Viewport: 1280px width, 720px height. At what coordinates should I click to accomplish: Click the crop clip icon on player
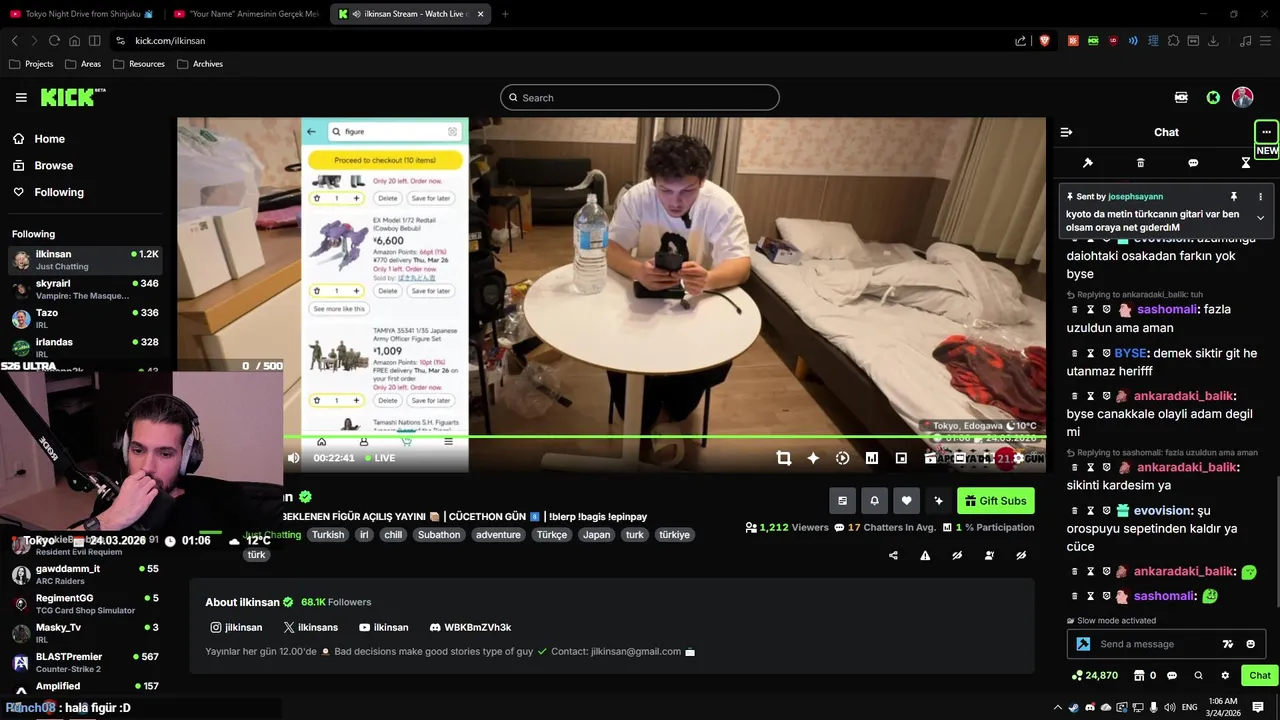coord(783,458)
